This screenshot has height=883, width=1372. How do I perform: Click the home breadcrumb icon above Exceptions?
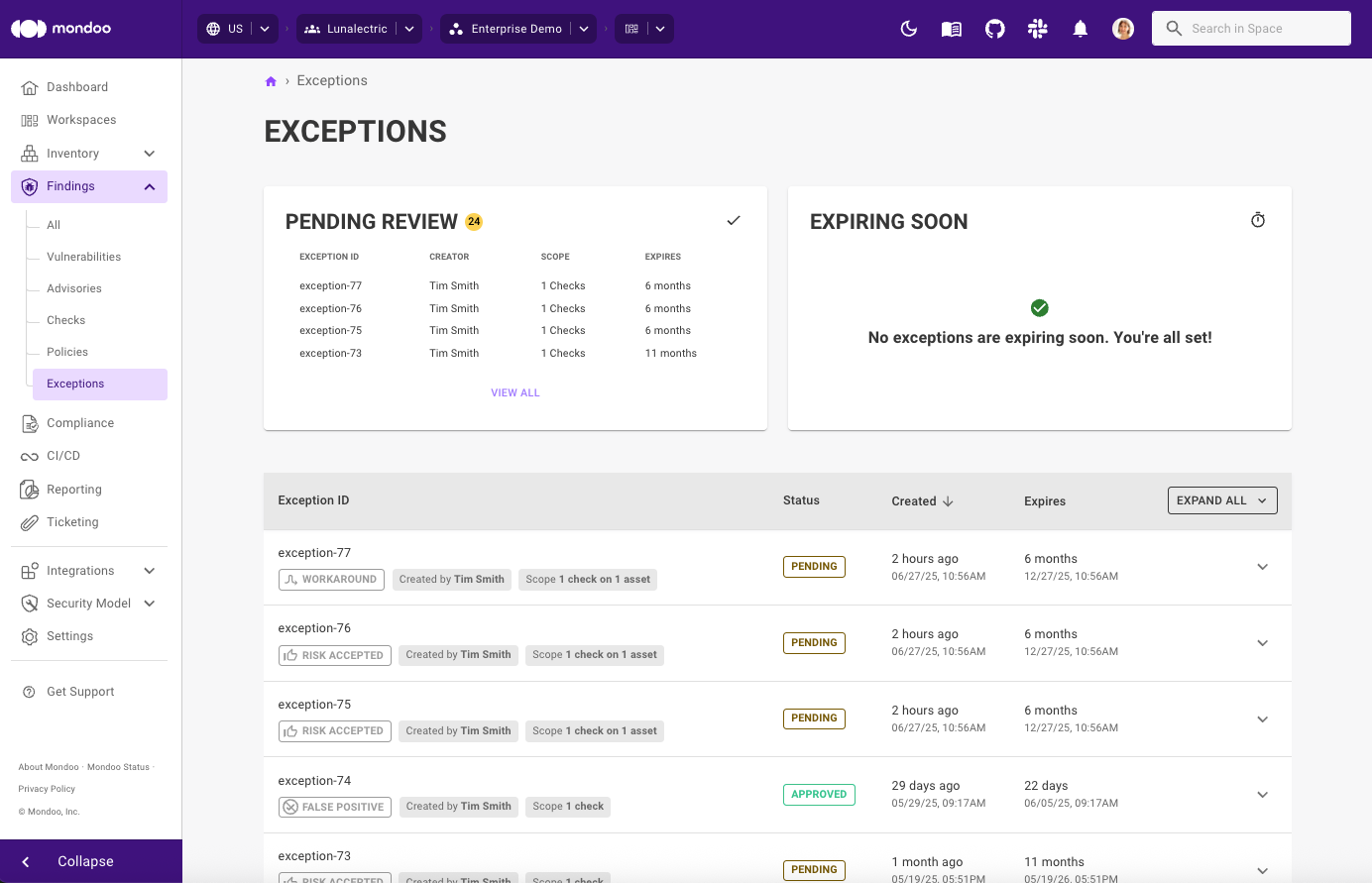point(271,80)
